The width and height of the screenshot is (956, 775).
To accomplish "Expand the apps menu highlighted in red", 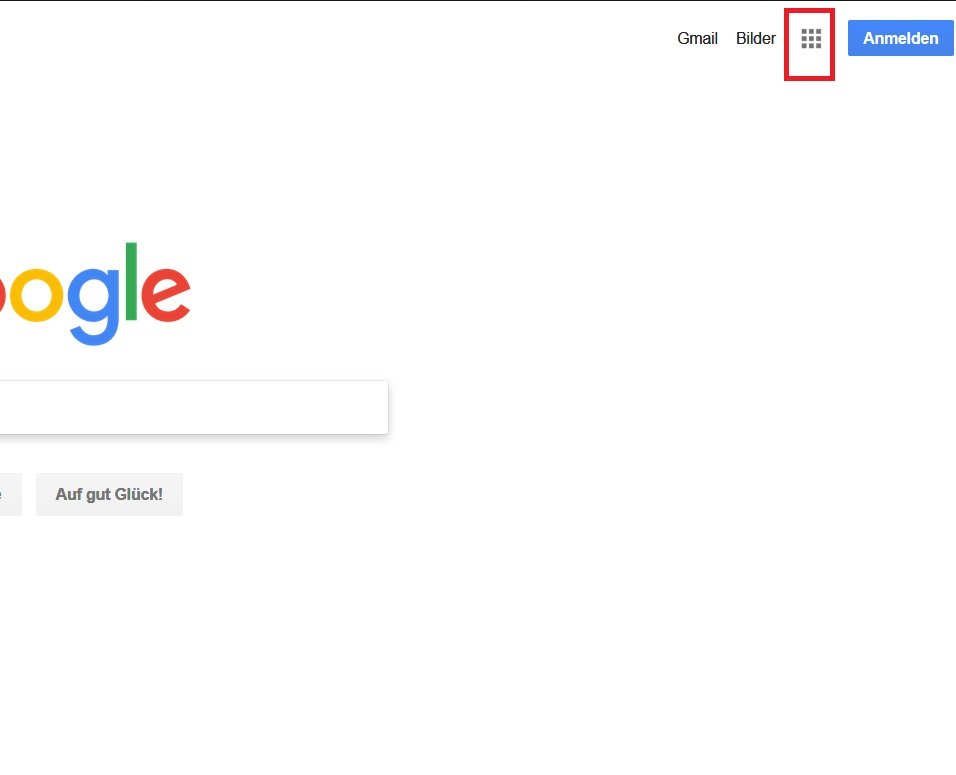I will [x=811, y=38].
